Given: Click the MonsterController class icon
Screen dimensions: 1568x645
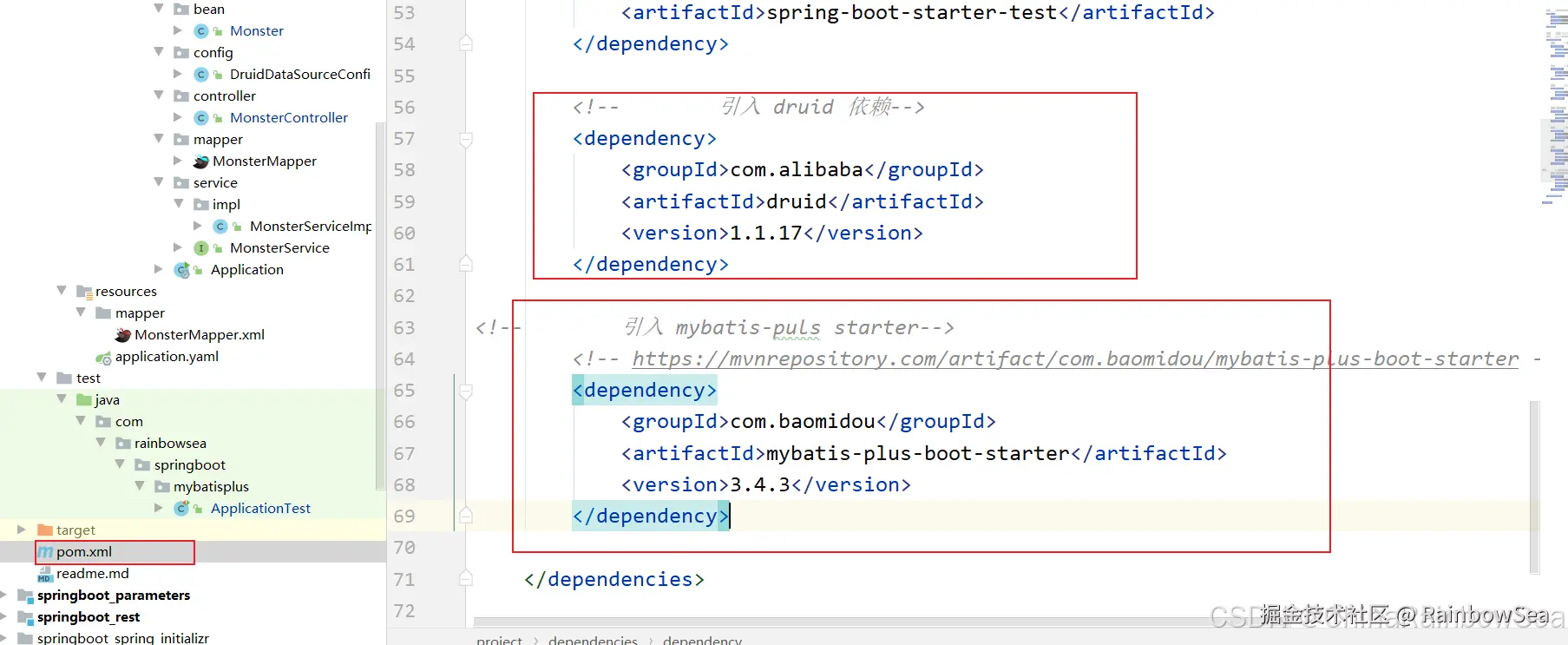Looking at the screenshot, I should 201,117.
